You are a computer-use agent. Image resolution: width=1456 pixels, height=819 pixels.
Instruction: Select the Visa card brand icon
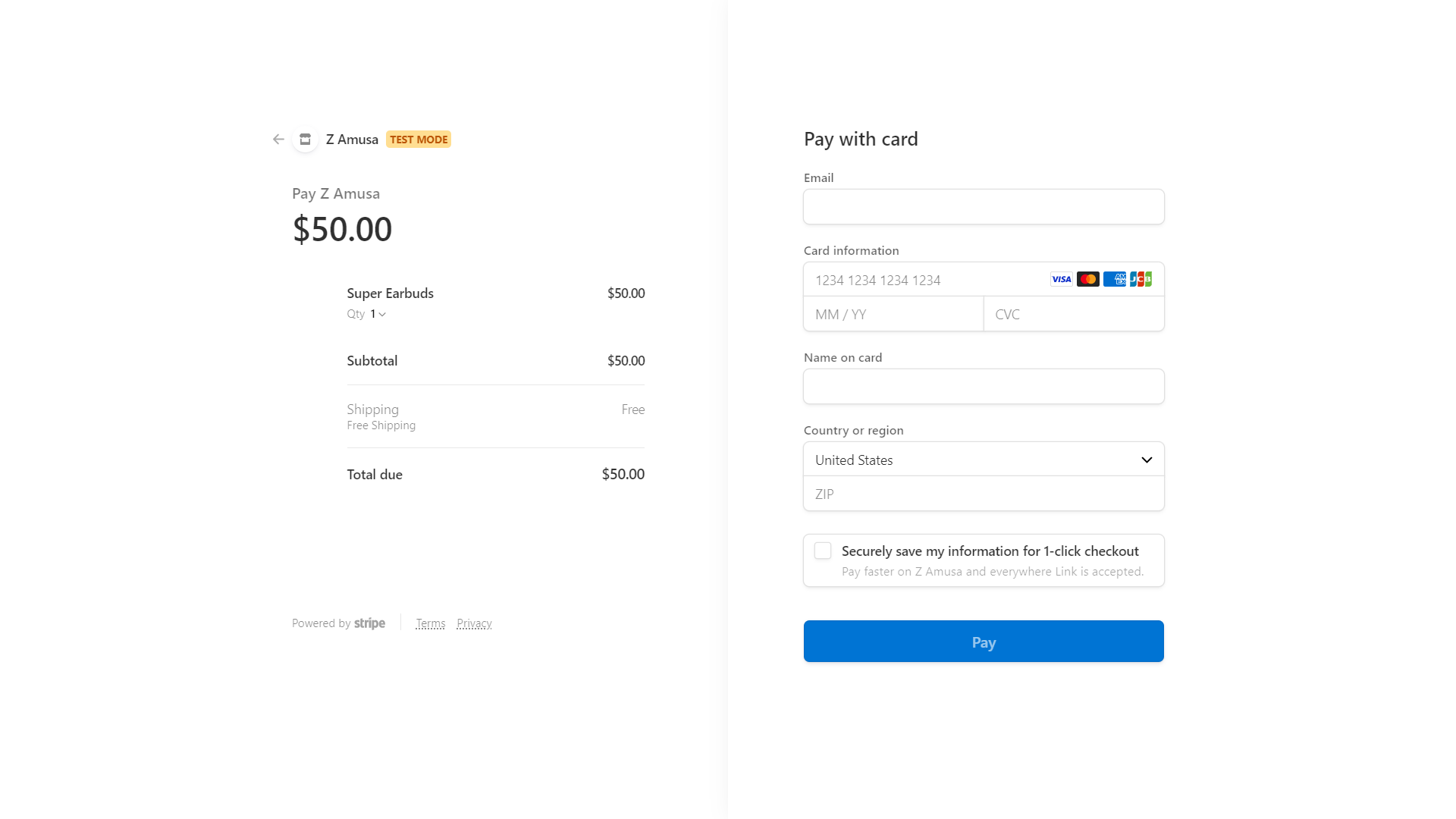(1060, 279)
